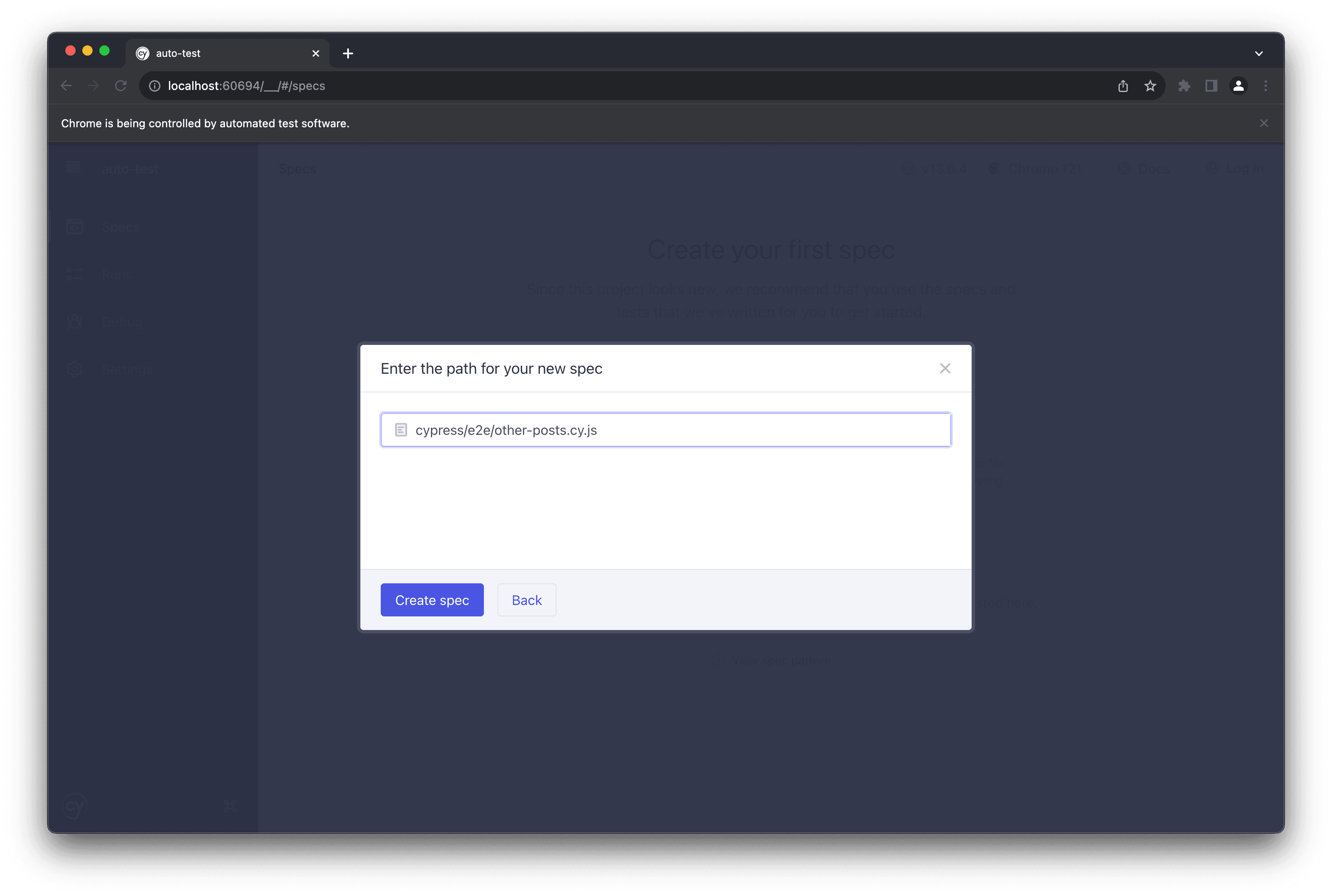Click the close icon on the dialog

pos(945,368)
